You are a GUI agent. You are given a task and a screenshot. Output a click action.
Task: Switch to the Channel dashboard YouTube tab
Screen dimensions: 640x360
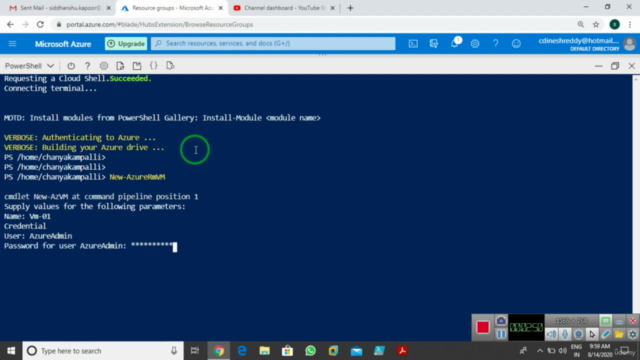tap(284, 8)
